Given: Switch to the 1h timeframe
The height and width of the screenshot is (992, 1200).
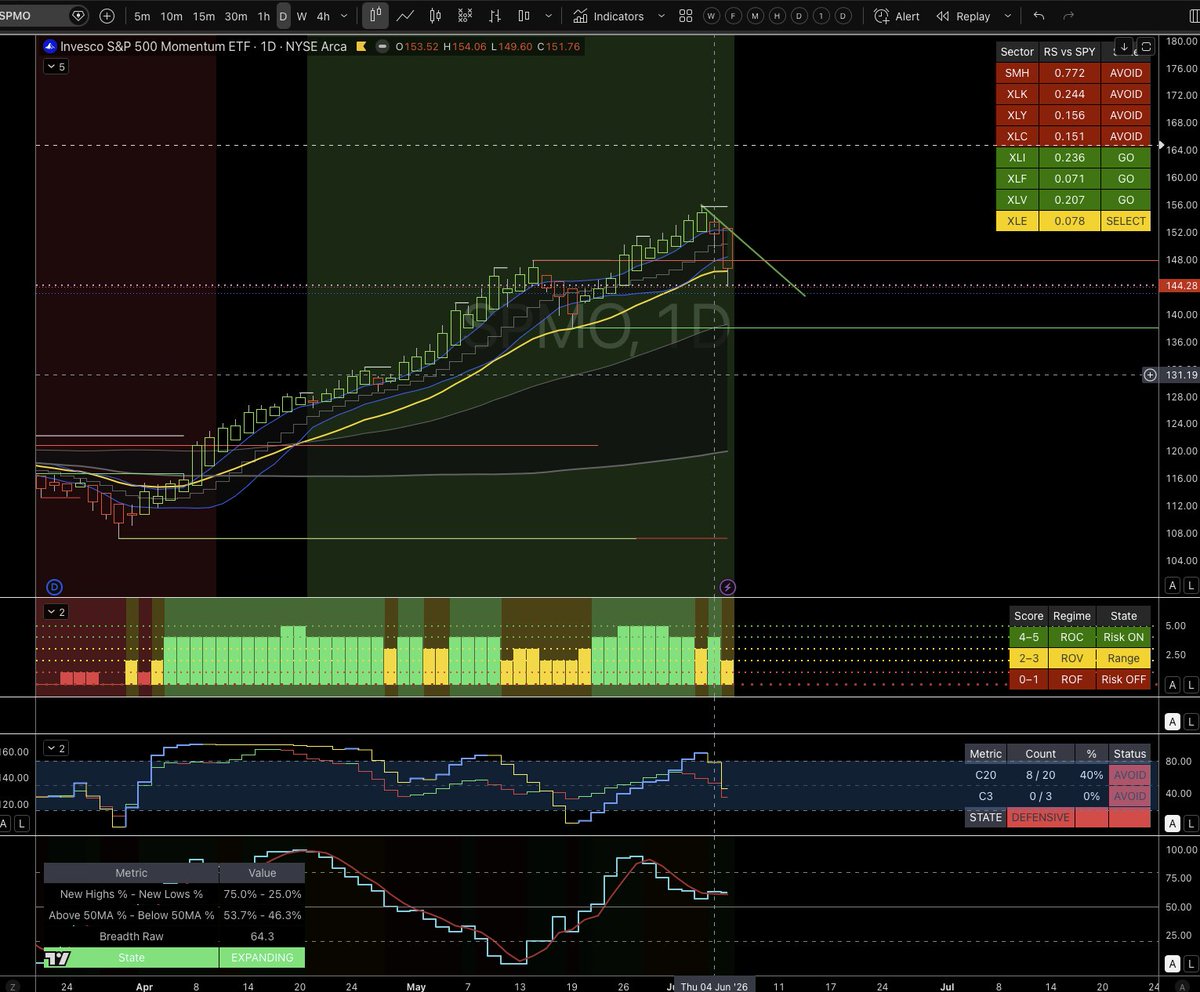Looking at the screenshot, I should click(263, 16).
